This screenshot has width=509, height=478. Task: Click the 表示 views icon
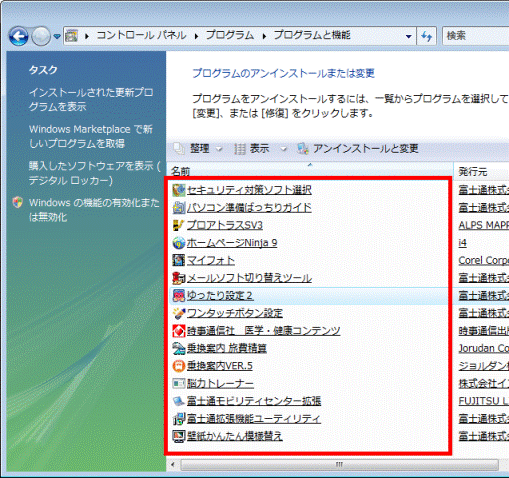point(240,149)
